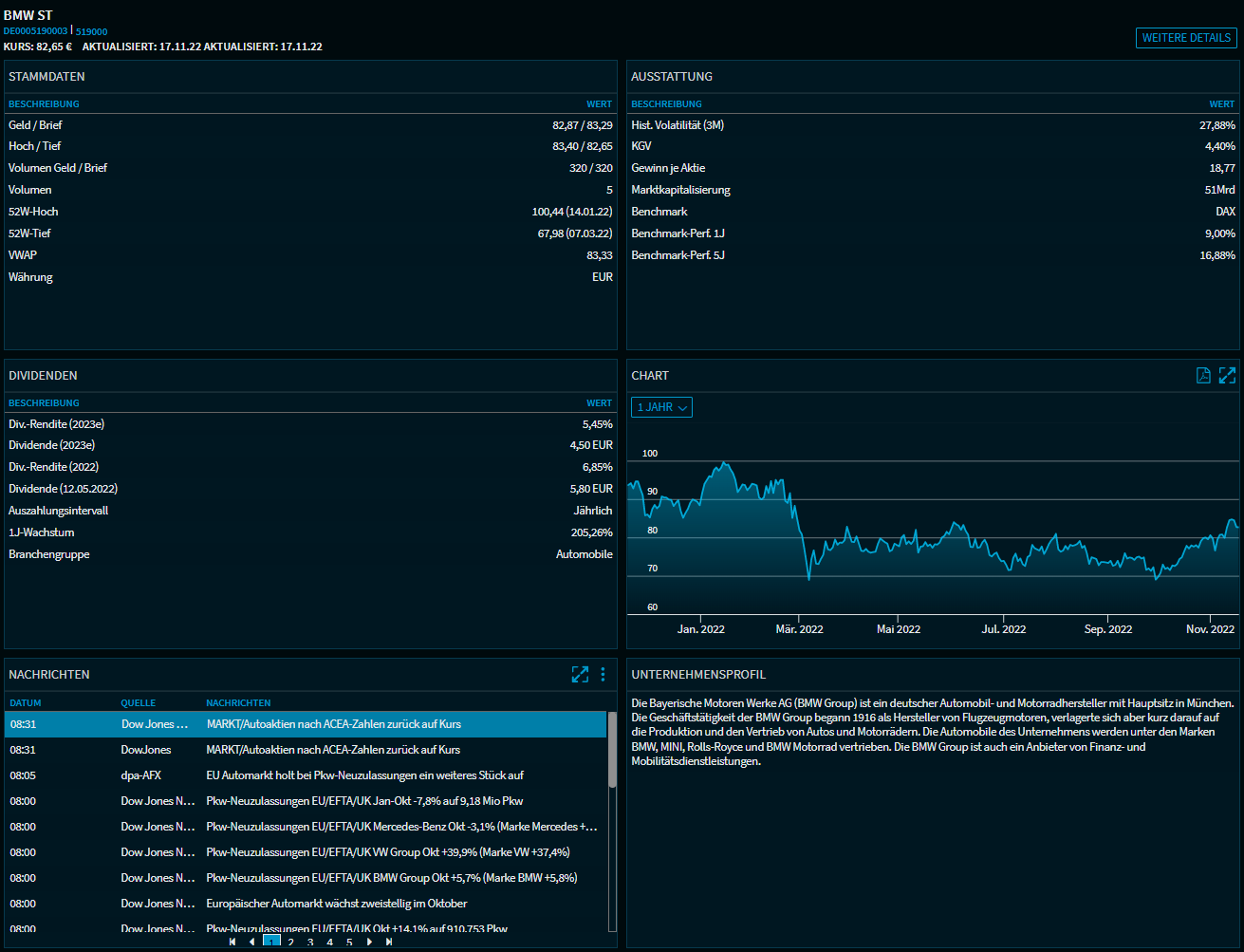This screenshot has height=952, width=1244.
Task: Open WKN link 519000
Action: click(91, 31)
